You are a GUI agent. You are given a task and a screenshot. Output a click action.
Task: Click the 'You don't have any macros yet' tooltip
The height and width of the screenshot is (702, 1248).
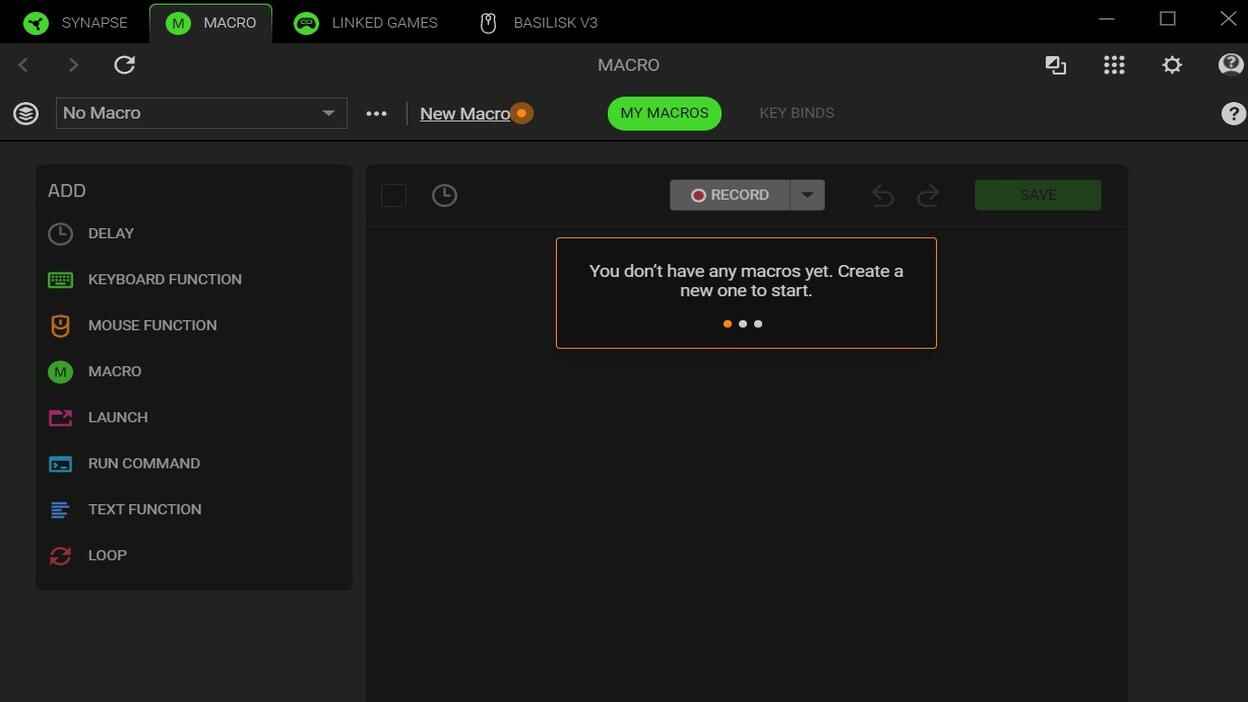[746, 293]
